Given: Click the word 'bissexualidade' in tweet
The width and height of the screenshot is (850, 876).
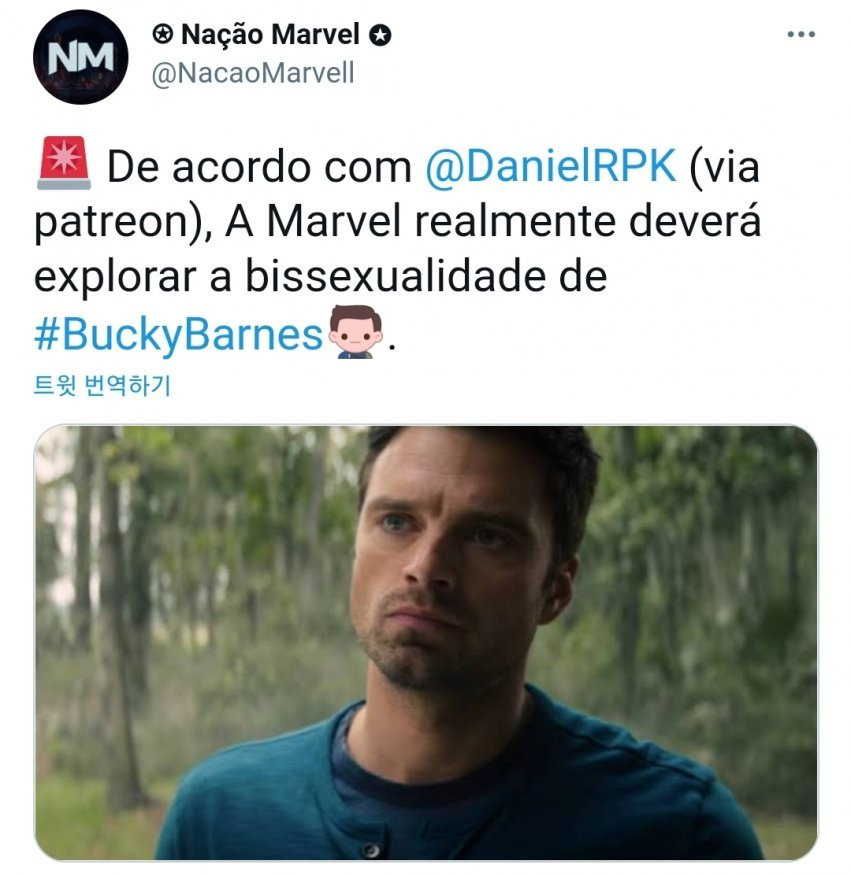Looking at the screenshot, I should coord(396,276).
